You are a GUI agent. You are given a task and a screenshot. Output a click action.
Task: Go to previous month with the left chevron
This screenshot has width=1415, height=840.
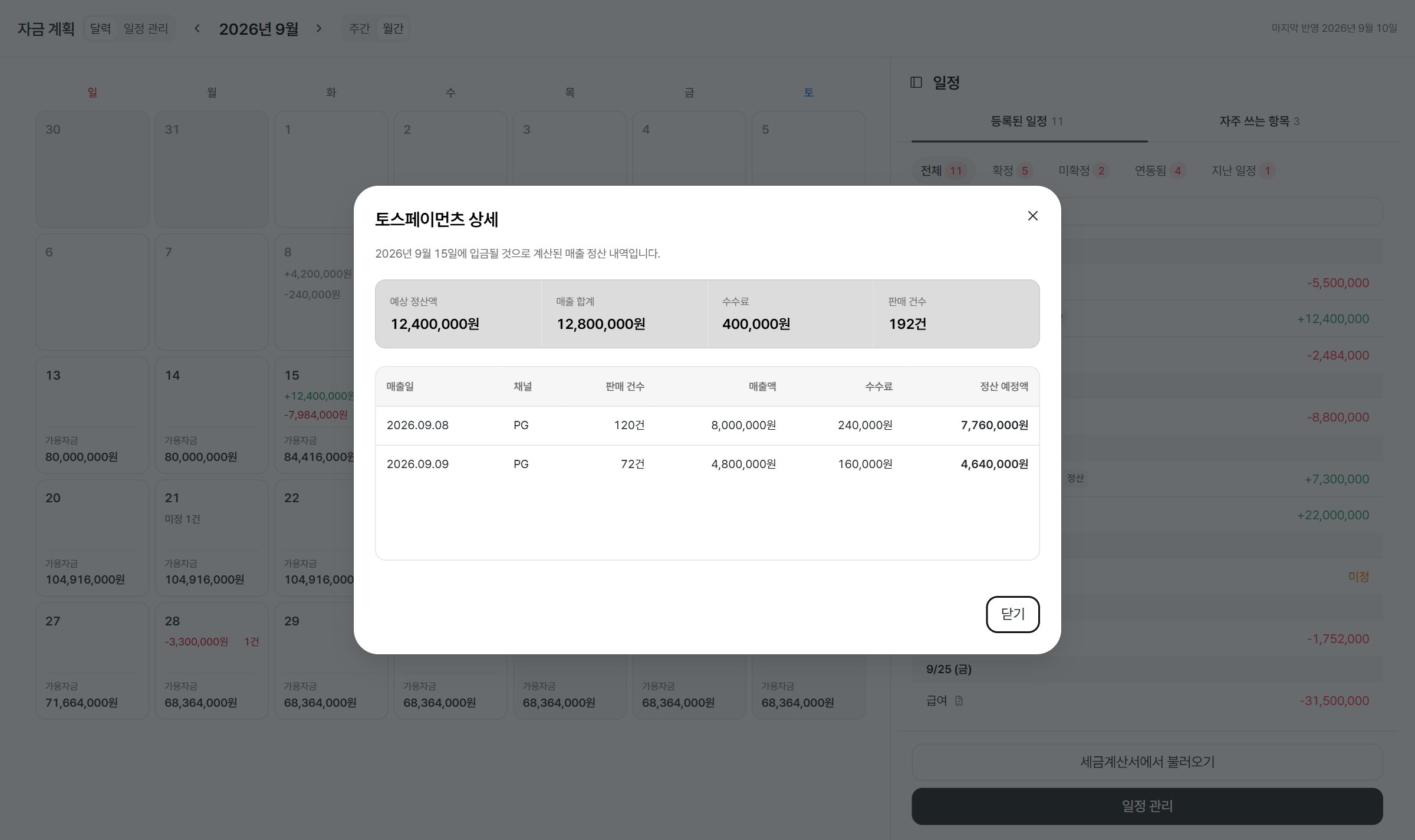(197, 28)
